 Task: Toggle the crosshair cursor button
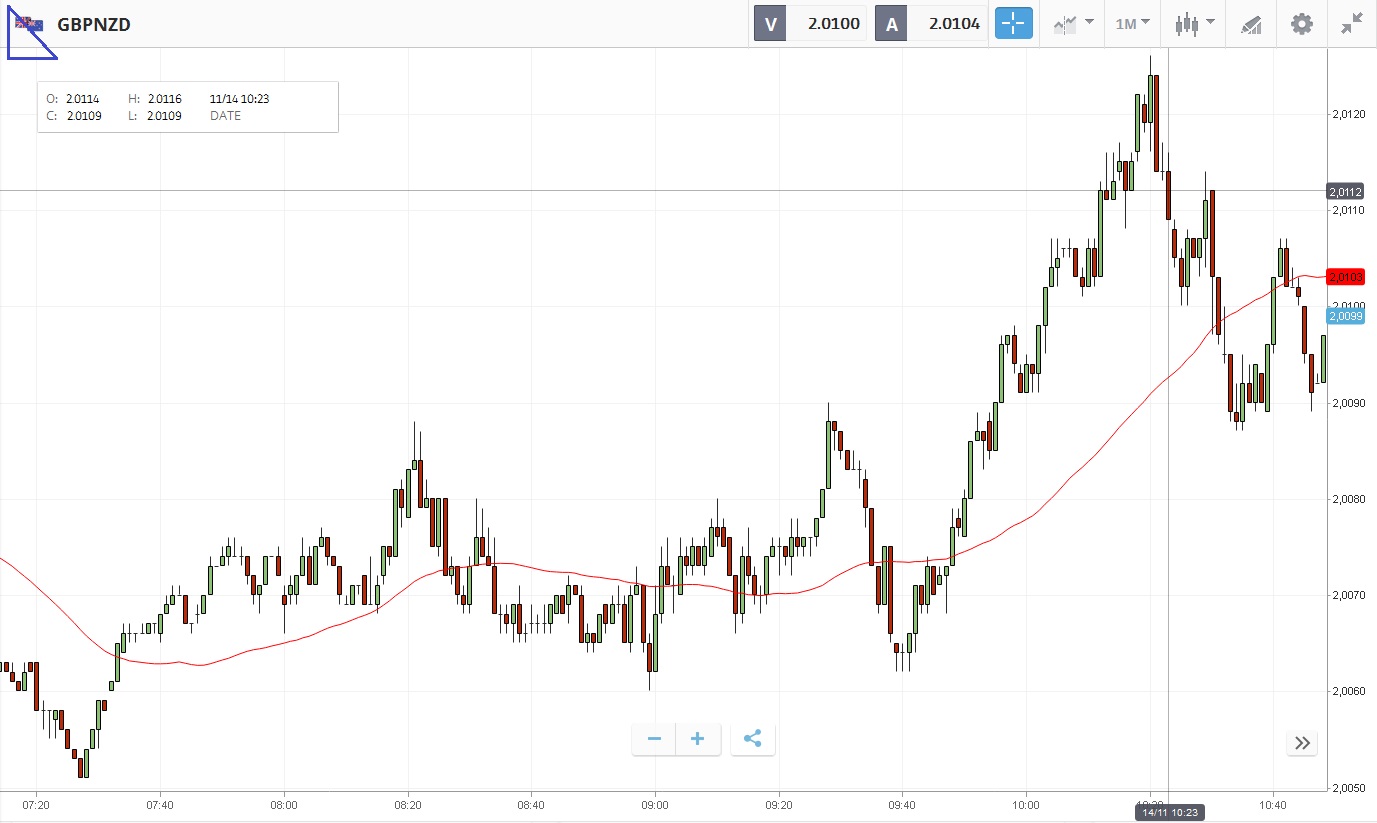pos(1012,24)
